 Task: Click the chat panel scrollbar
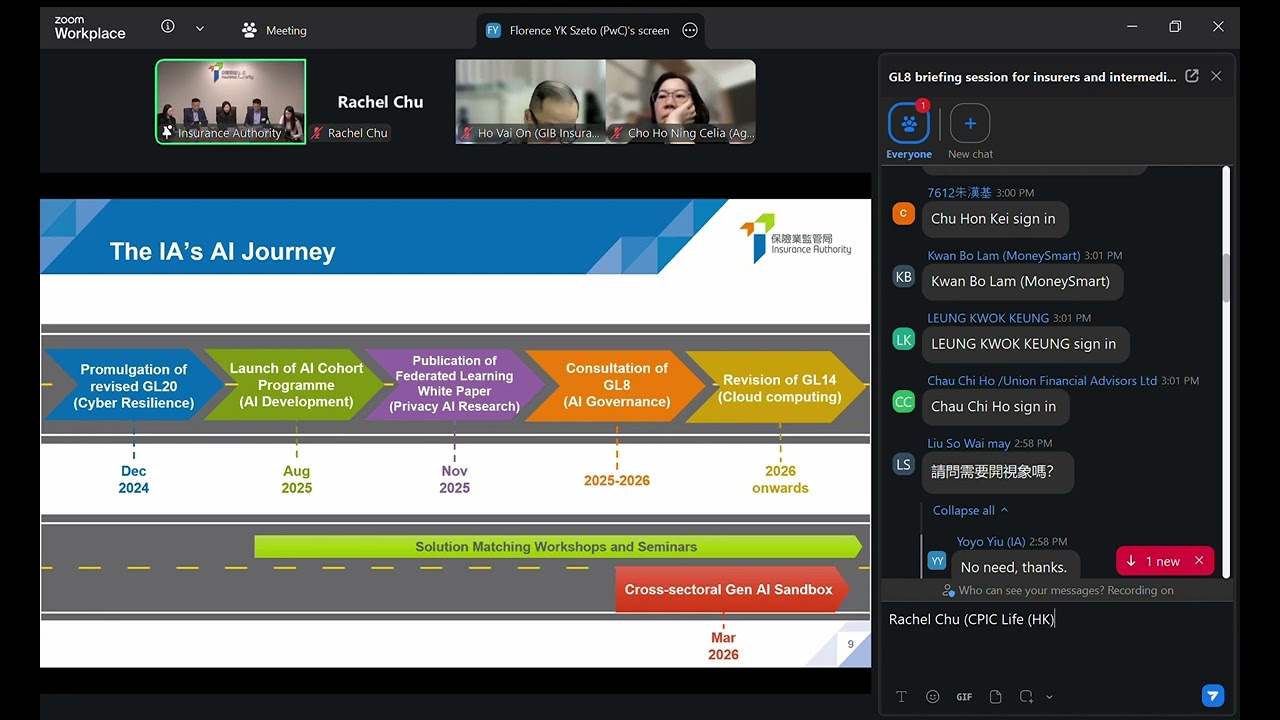pyautogui.click(x=1226, y=276)
